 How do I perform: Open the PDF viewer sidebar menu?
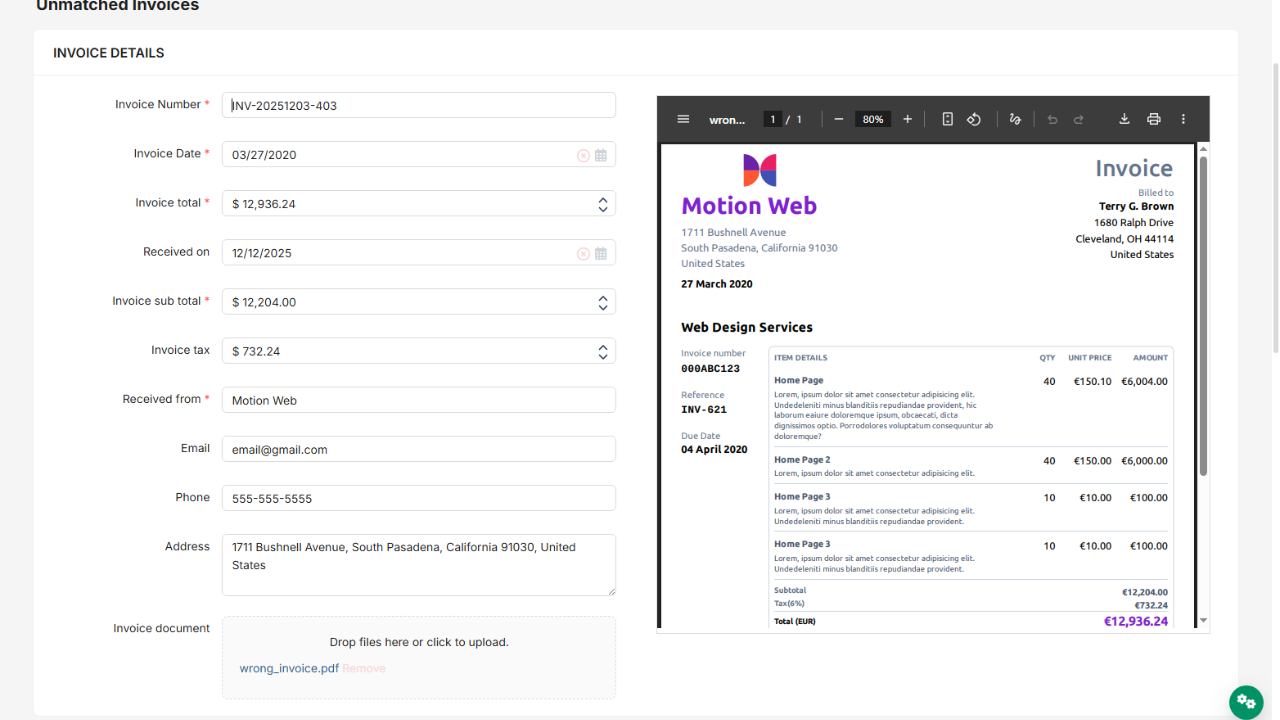click(x=683, y=119)
